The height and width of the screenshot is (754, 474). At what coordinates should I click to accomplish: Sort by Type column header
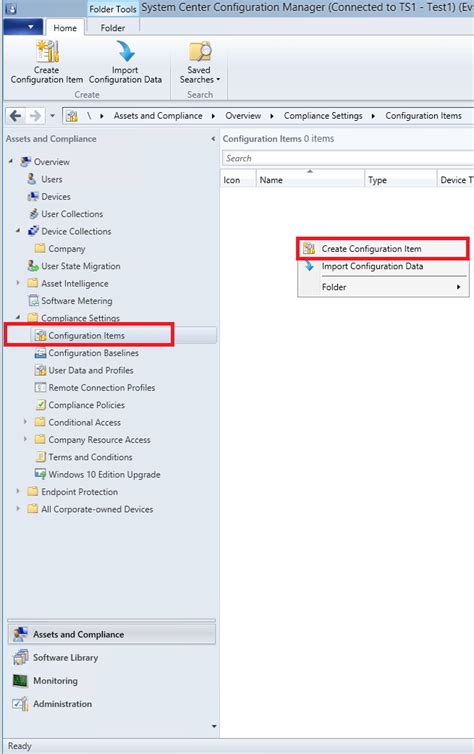pos(400,180)
